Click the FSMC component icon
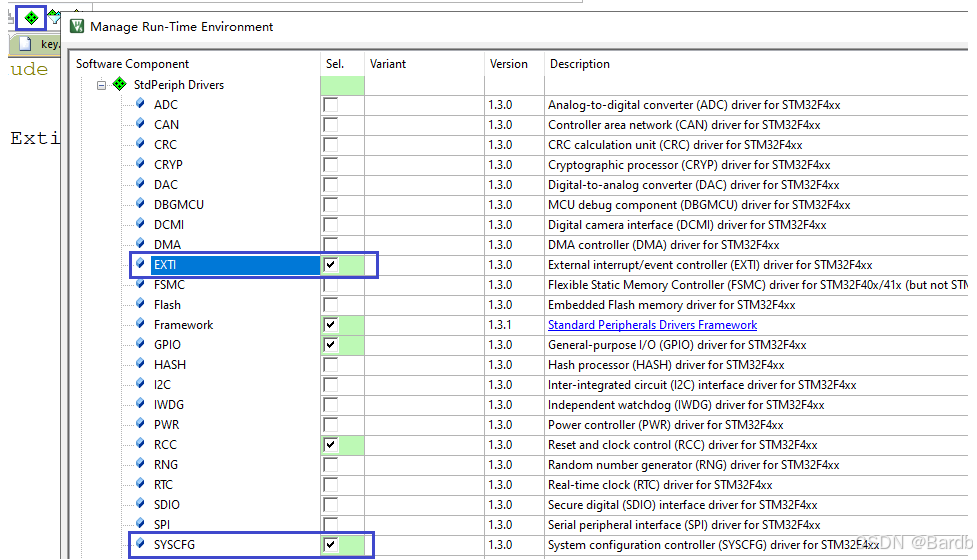The height and width of the screenshot is (560, 977). point(140,283)
